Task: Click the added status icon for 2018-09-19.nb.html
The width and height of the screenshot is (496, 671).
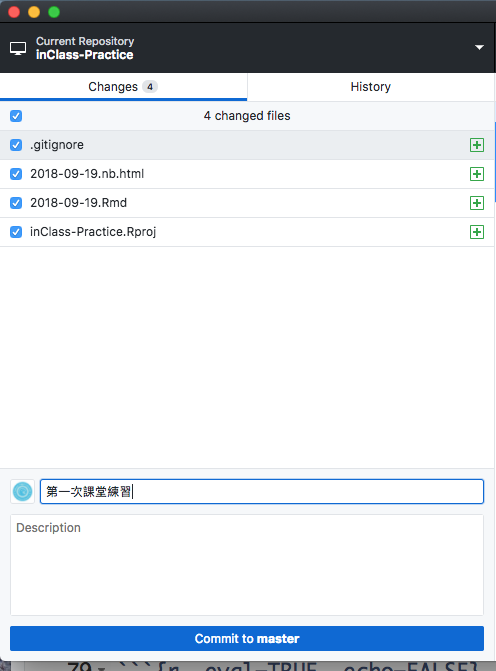Action: coord(477,174)
